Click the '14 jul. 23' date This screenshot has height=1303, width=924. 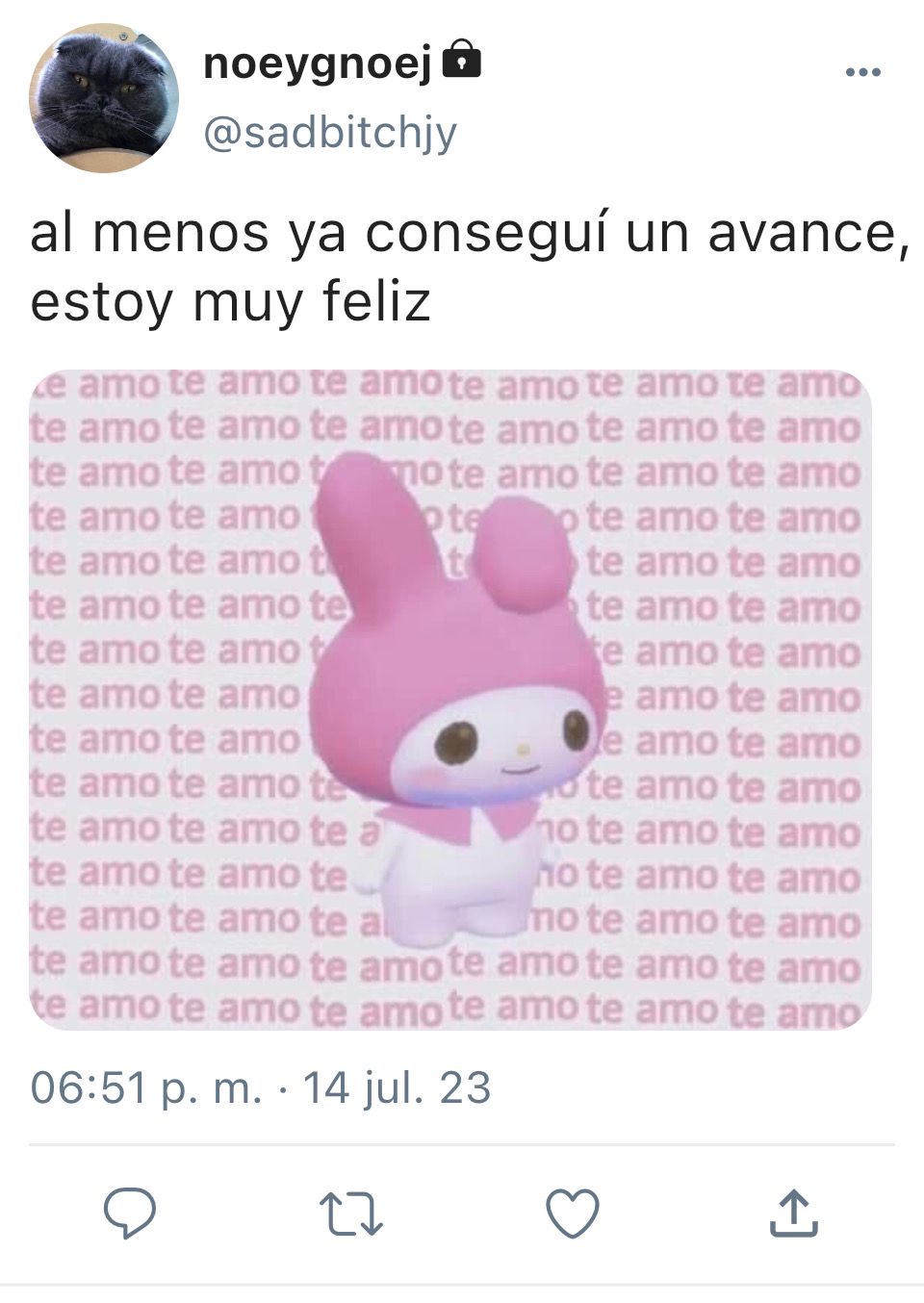tap(397, 1088)
